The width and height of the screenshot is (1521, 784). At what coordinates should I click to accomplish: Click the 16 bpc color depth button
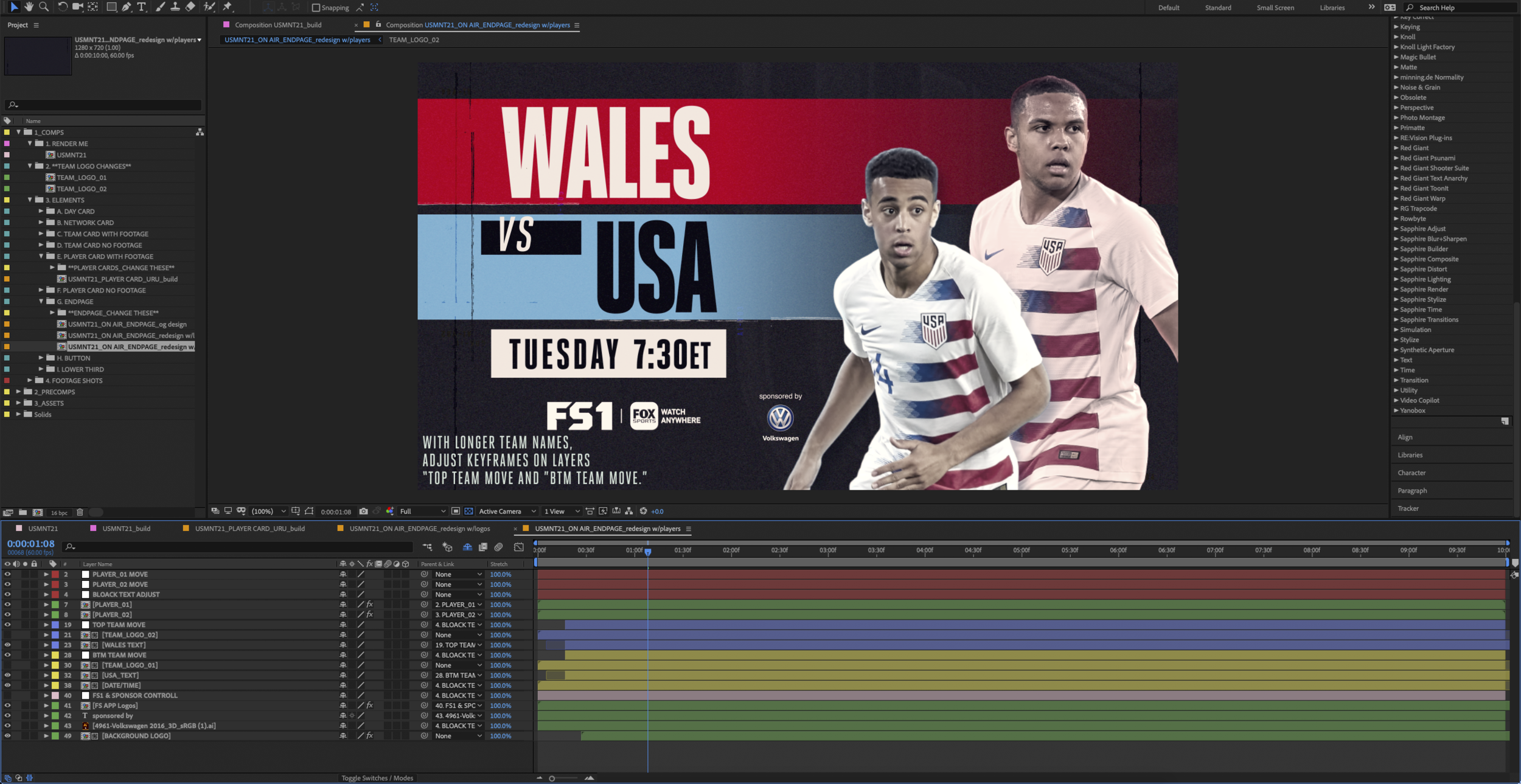click(59, 513)
